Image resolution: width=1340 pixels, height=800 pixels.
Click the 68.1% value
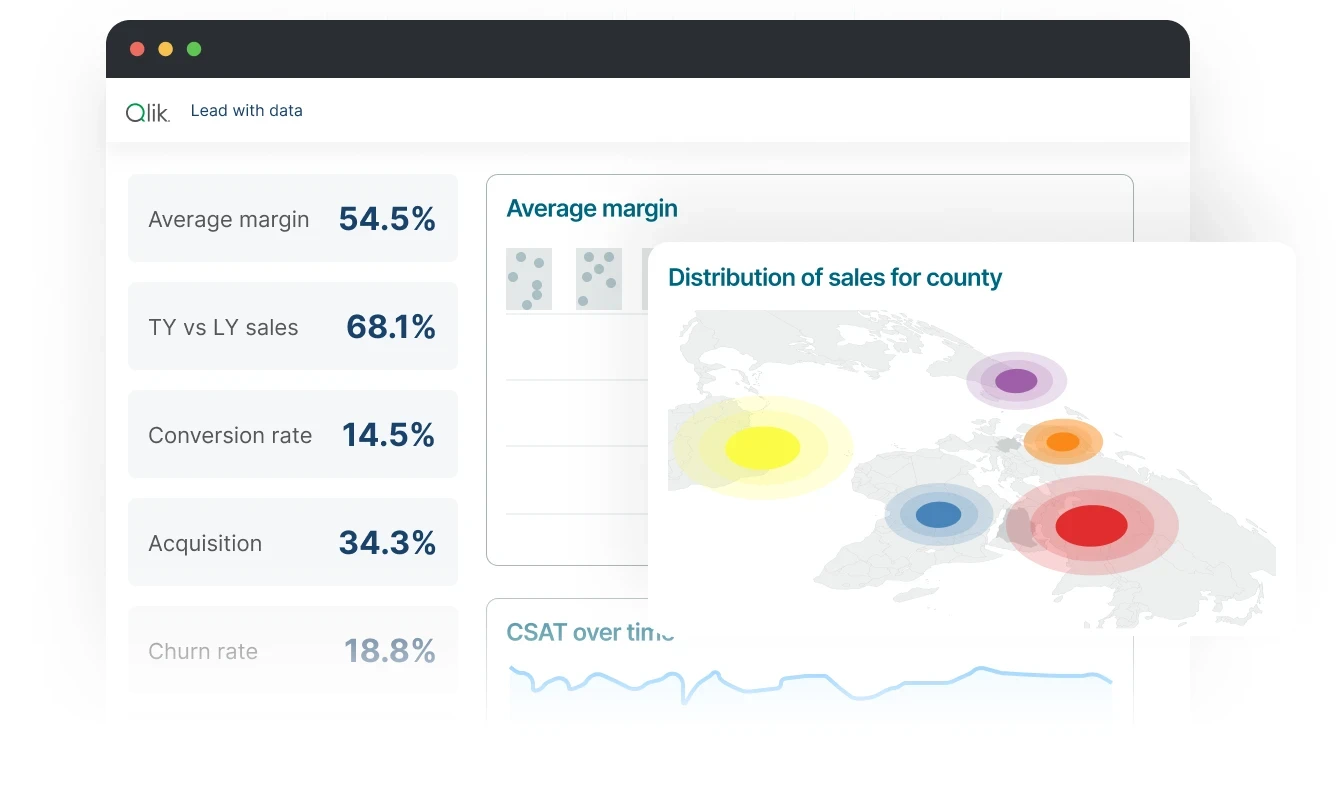[x=391, y=327]
